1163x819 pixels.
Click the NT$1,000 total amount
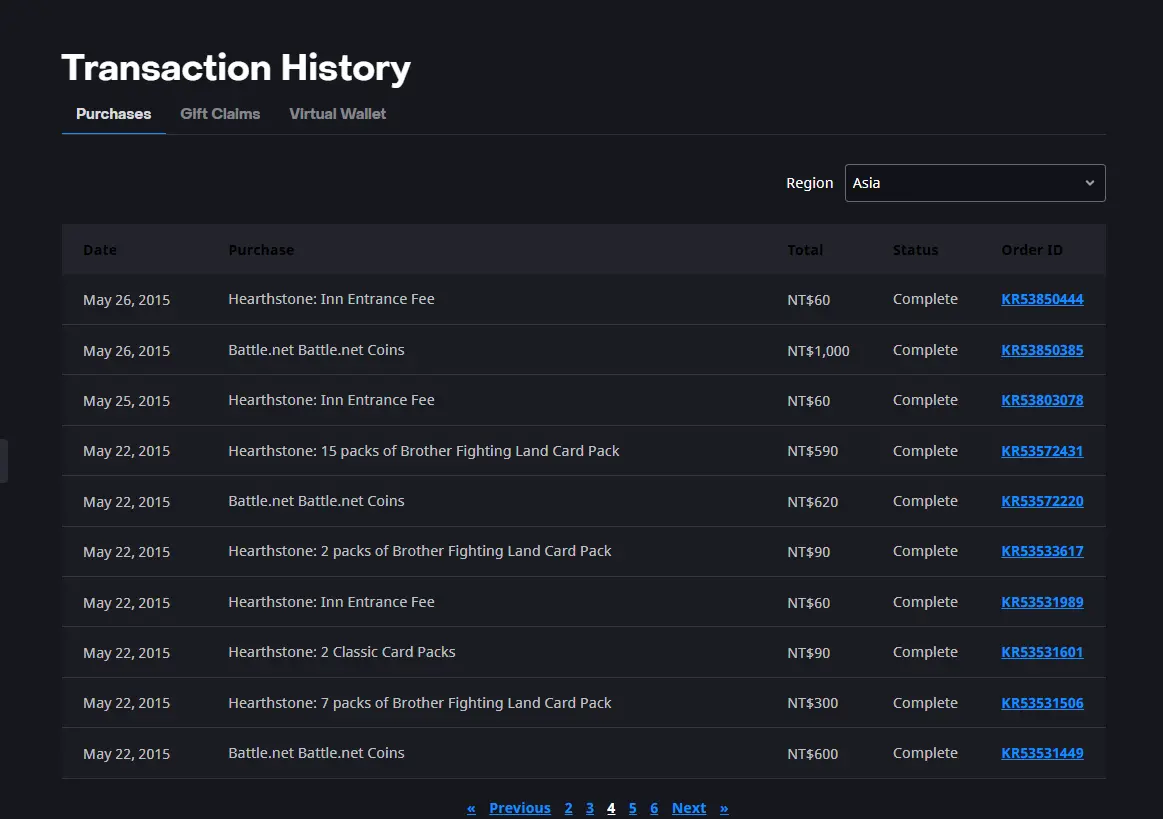pos(818,351)
